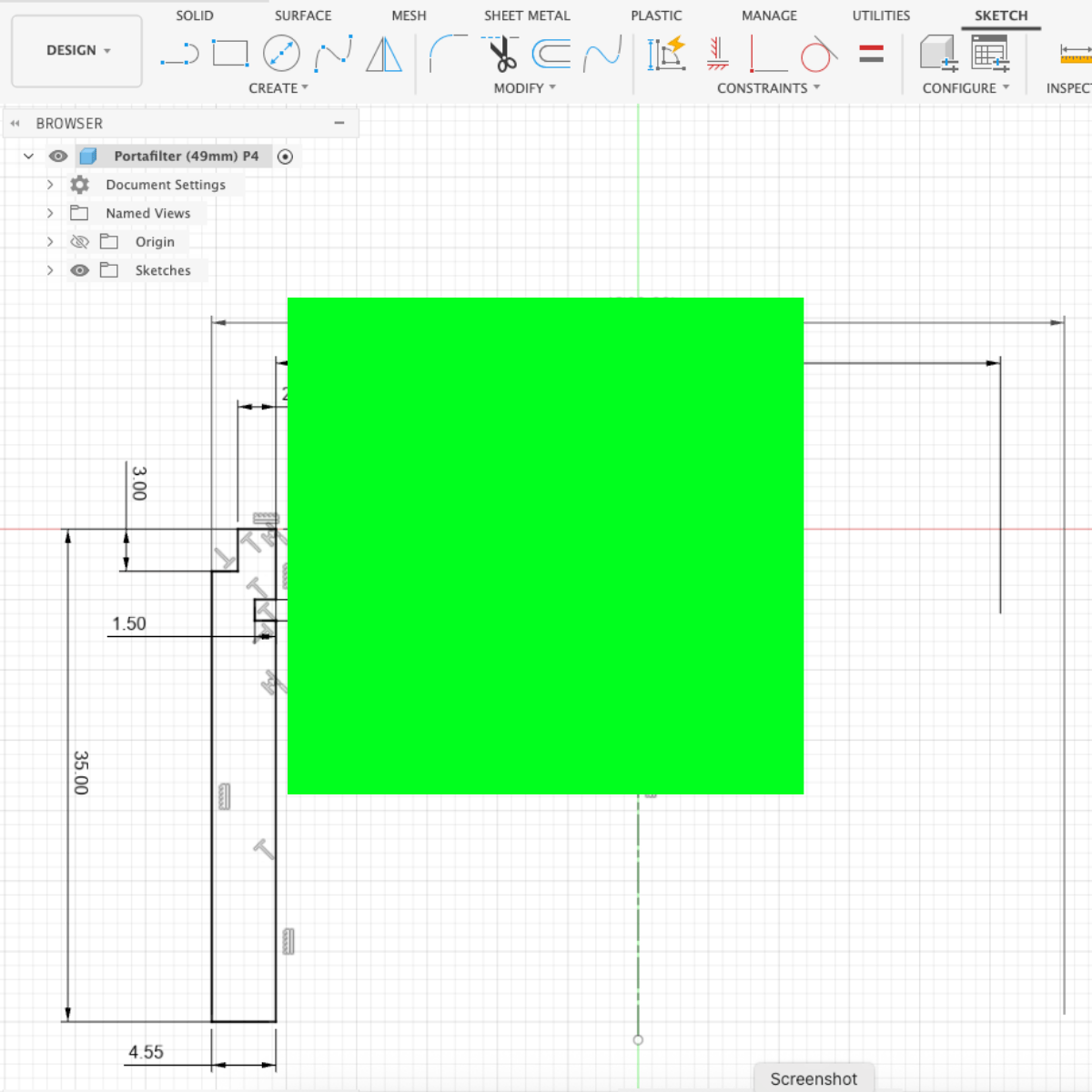Select the 2-Point Rectangle tool
The width and height of the screenshot is (1092, 1092).
230,54
